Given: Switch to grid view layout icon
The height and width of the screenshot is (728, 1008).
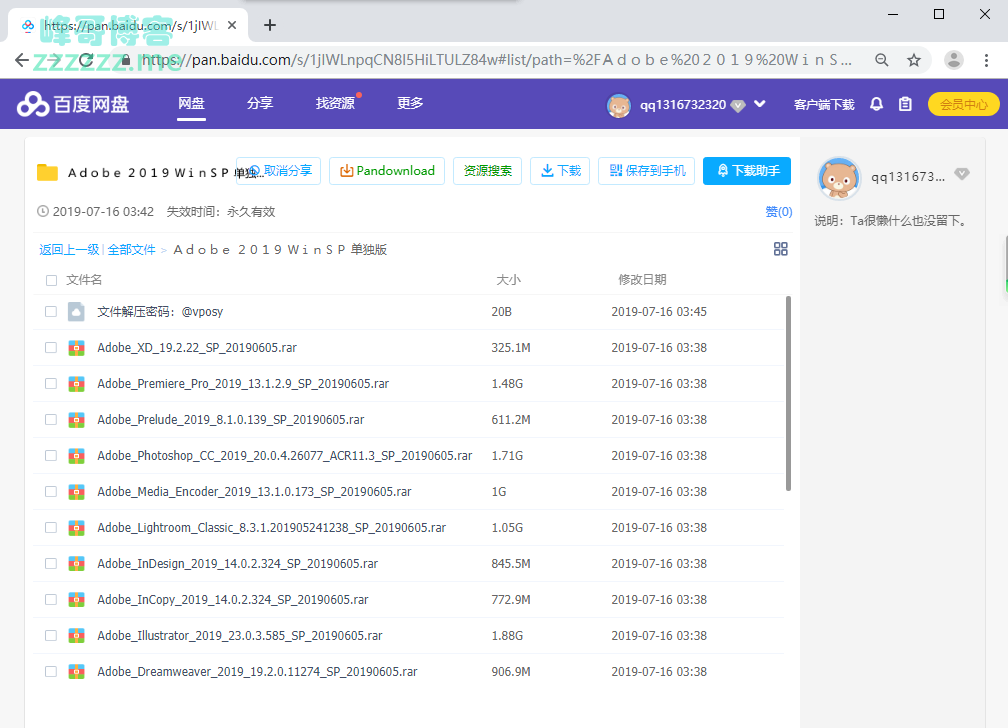Looking at the screenshot, I should [x=780, y=249].
